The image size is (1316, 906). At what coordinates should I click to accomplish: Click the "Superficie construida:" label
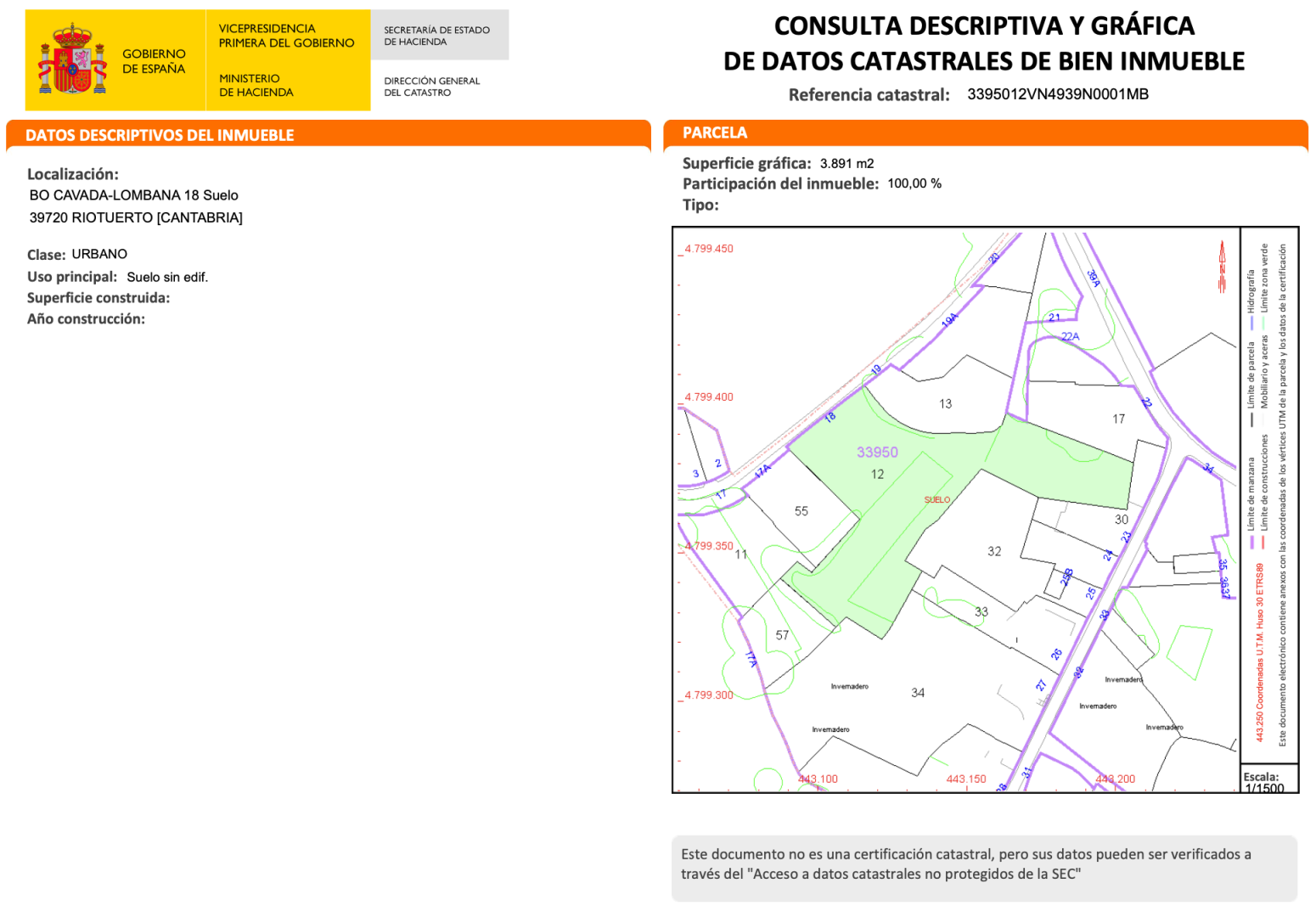pos(98,298)
